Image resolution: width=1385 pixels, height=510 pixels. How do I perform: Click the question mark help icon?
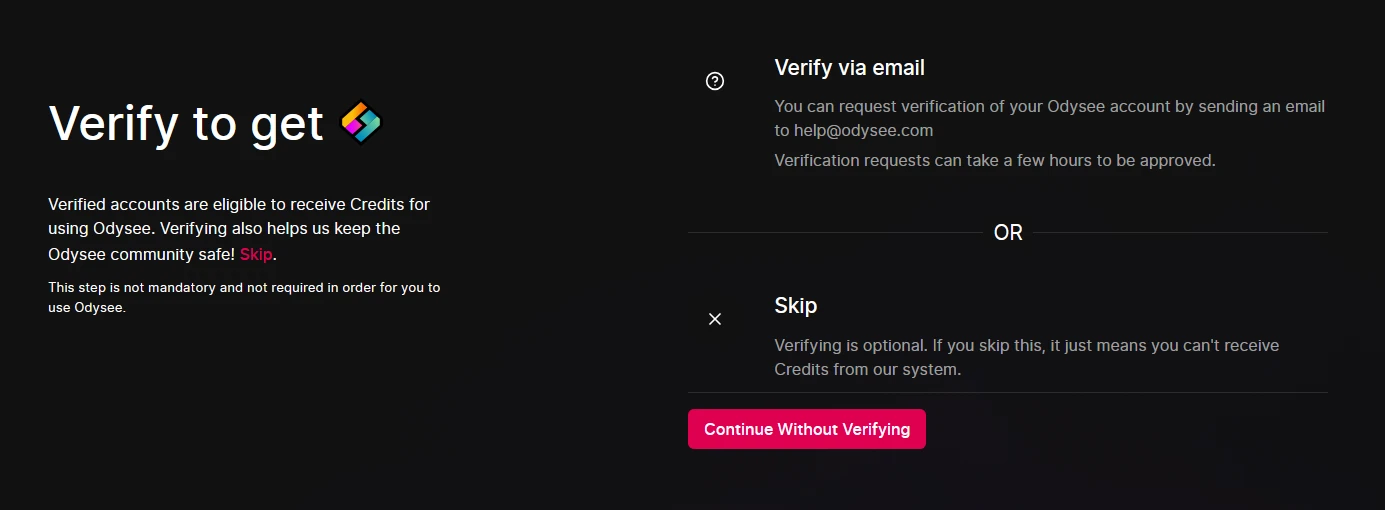(x=715, y=82)
